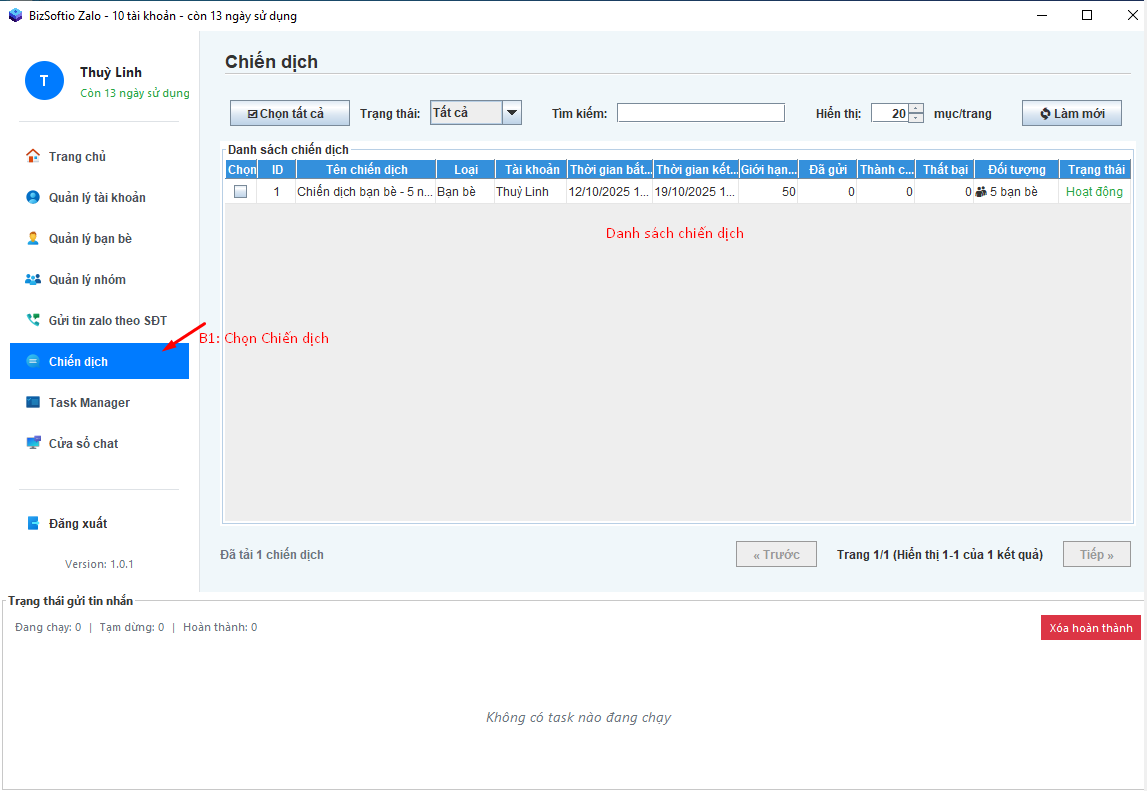Increase the Hiển thị items-per-page stepper
Viewport: 1147px width, 791px height.
[x=915, y=108]
